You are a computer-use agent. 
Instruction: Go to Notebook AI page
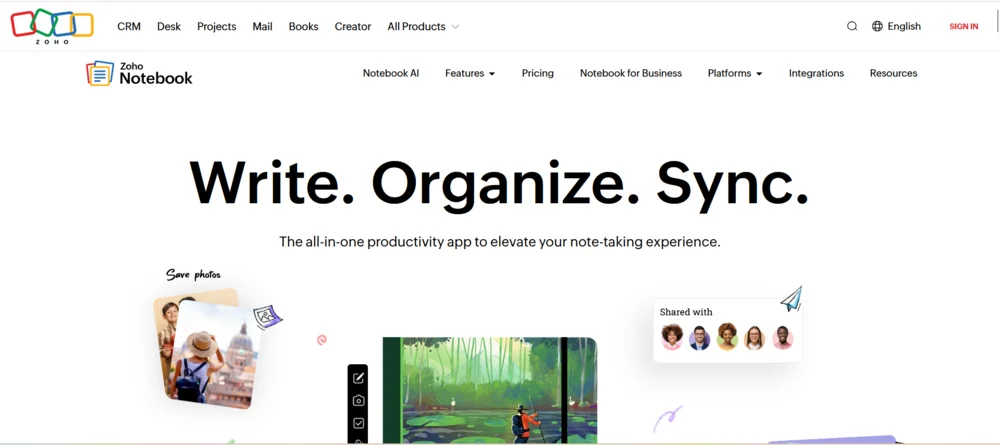tap(391, 73)
